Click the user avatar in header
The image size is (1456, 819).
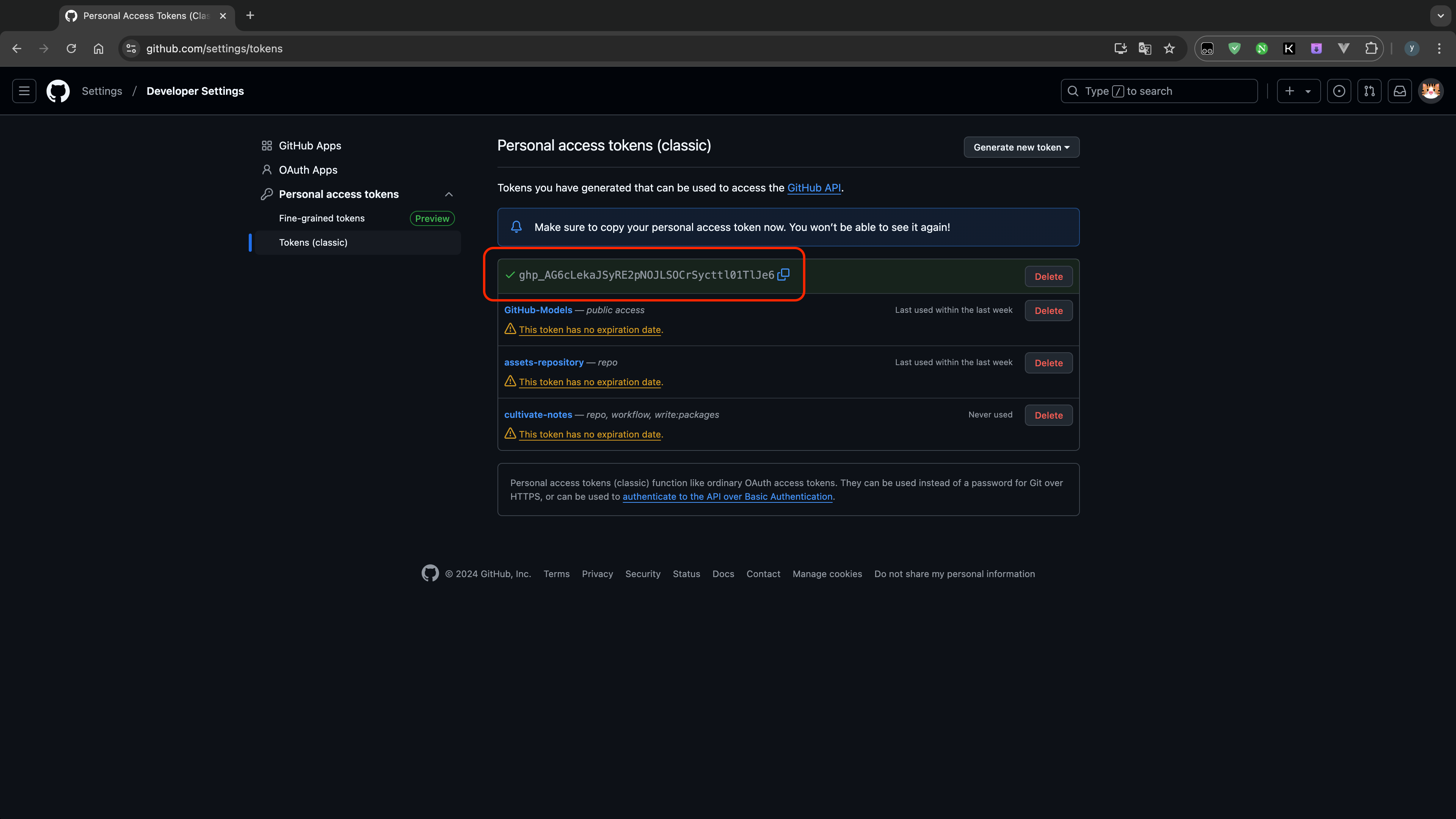[1431, 91]
